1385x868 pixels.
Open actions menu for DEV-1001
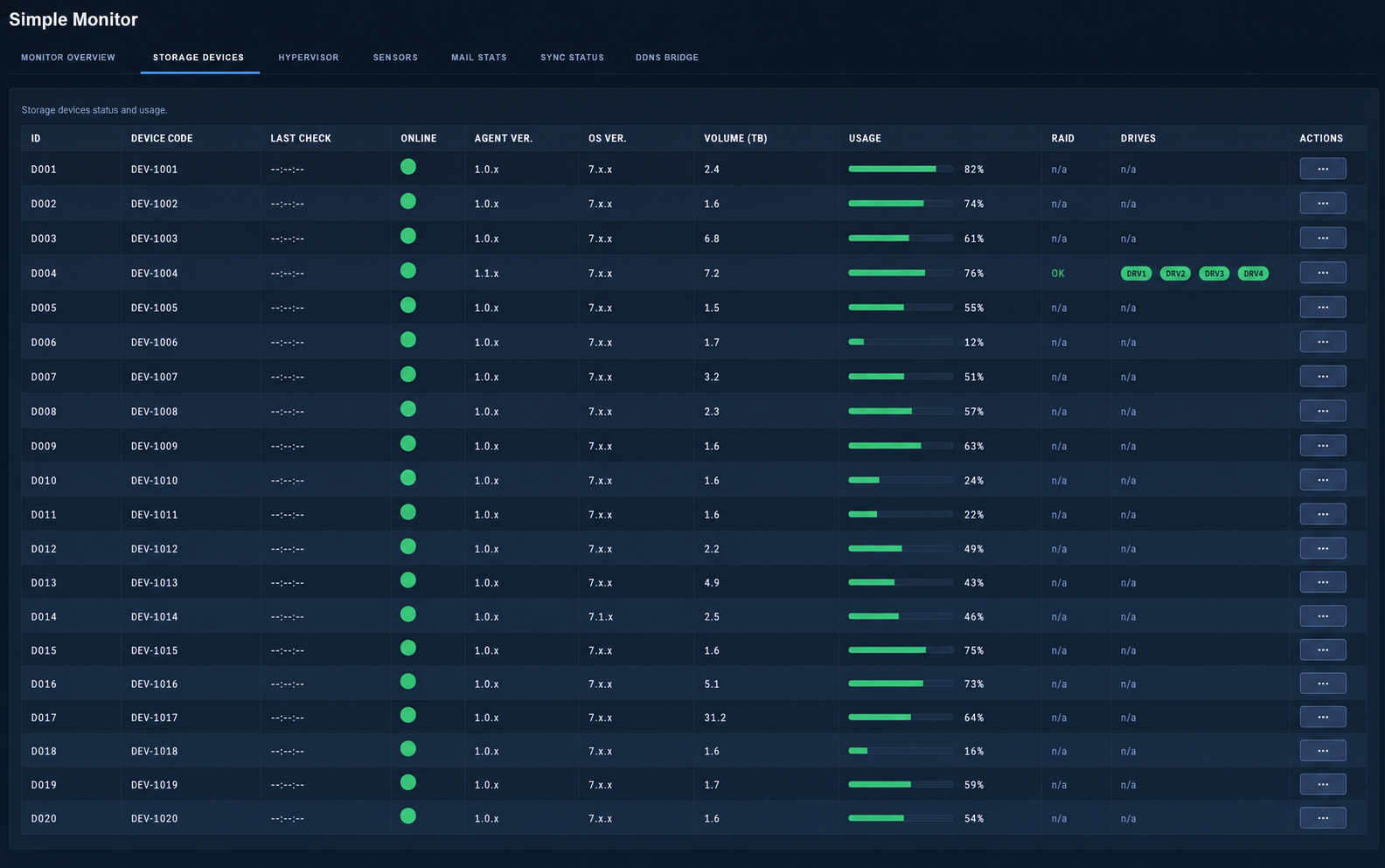pyautogui.click(x=1323, y=169)
